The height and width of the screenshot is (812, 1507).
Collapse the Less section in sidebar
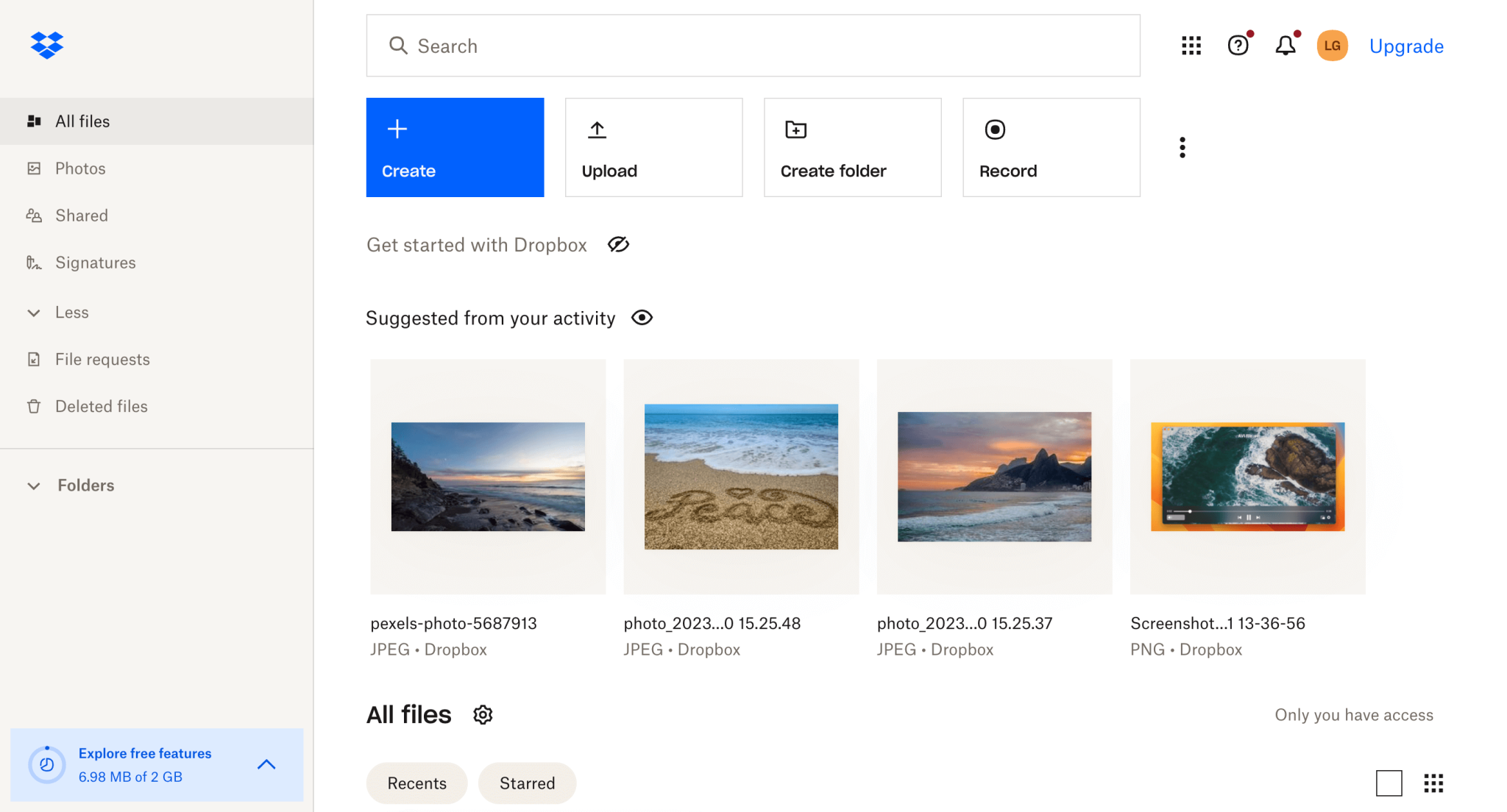point(71,312)
